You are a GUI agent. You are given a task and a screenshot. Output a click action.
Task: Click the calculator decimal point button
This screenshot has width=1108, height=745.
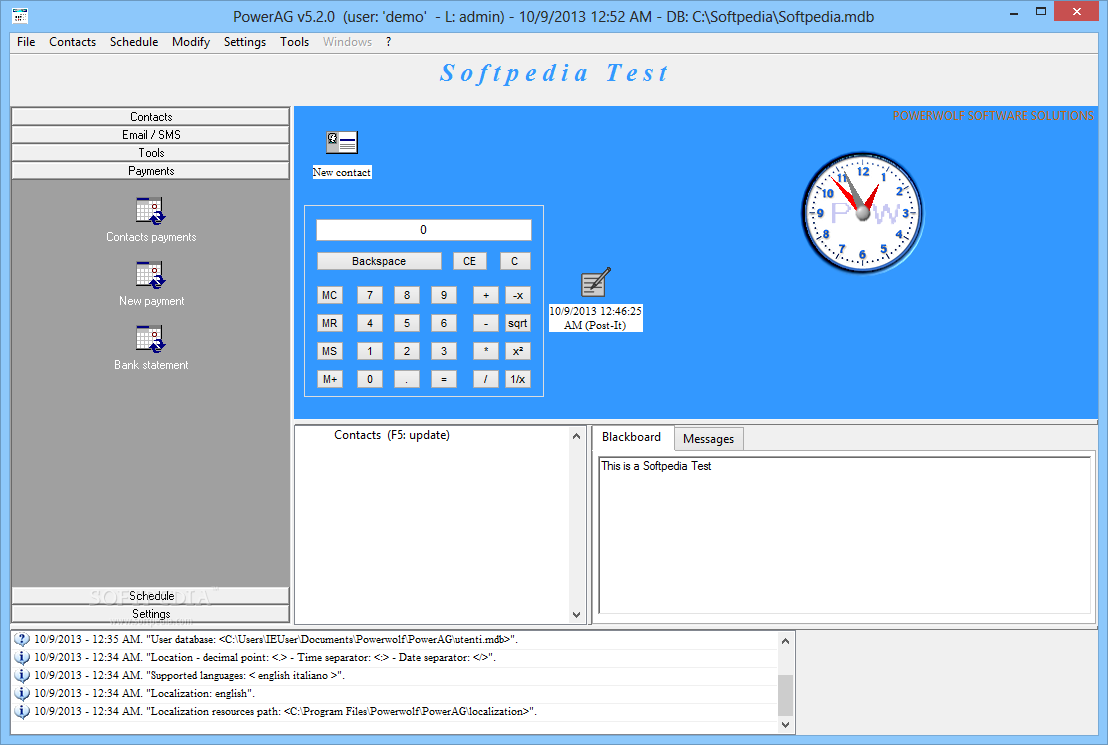[407, 379]
